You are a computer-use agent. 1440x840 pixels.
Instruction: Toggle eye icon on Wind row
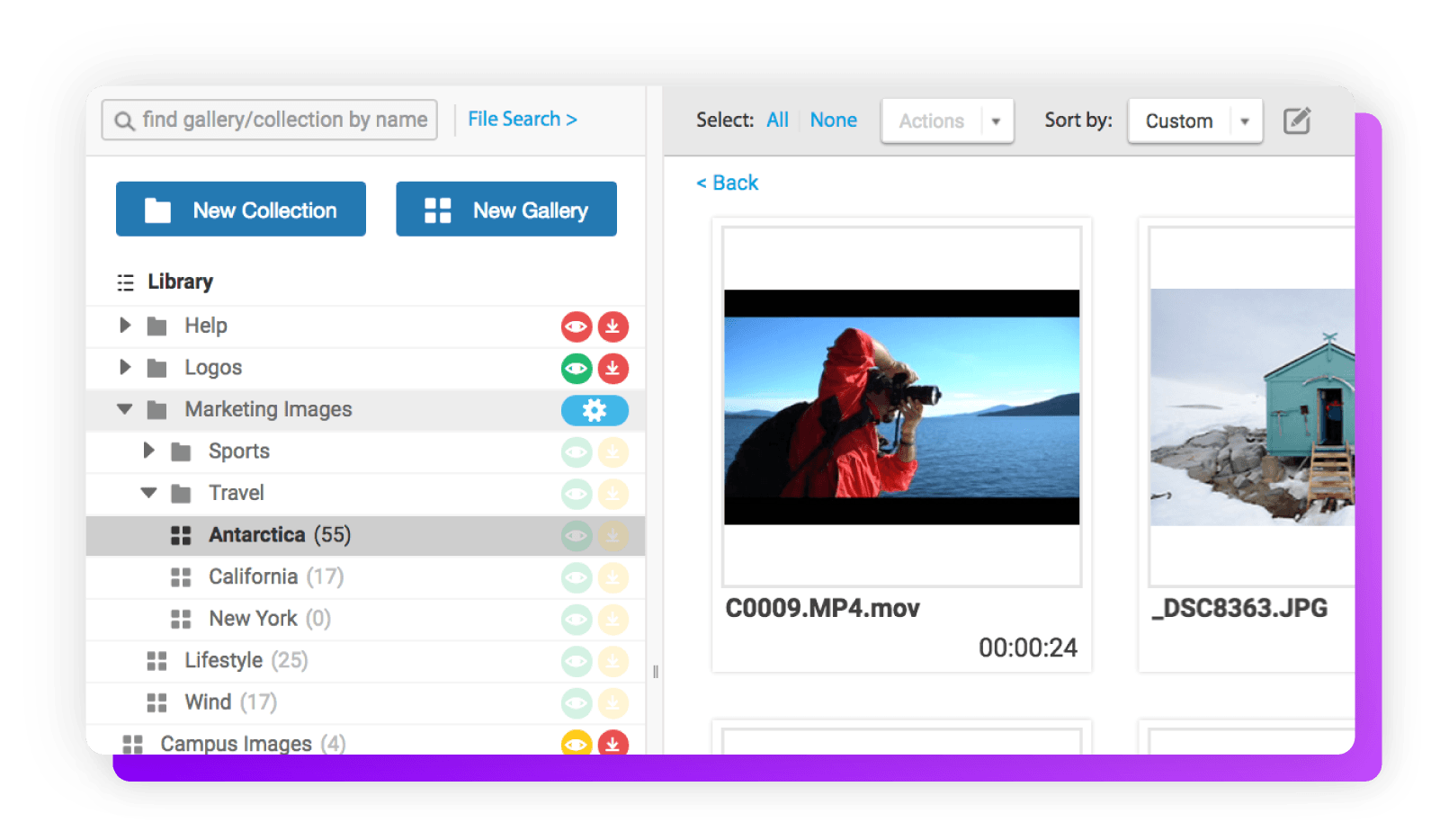[577, 703]
